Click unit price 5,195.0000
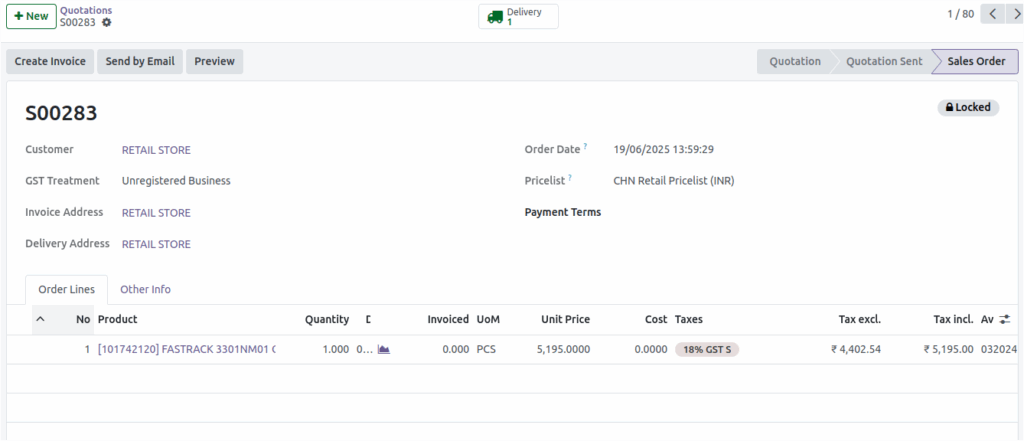 point(564,350)
